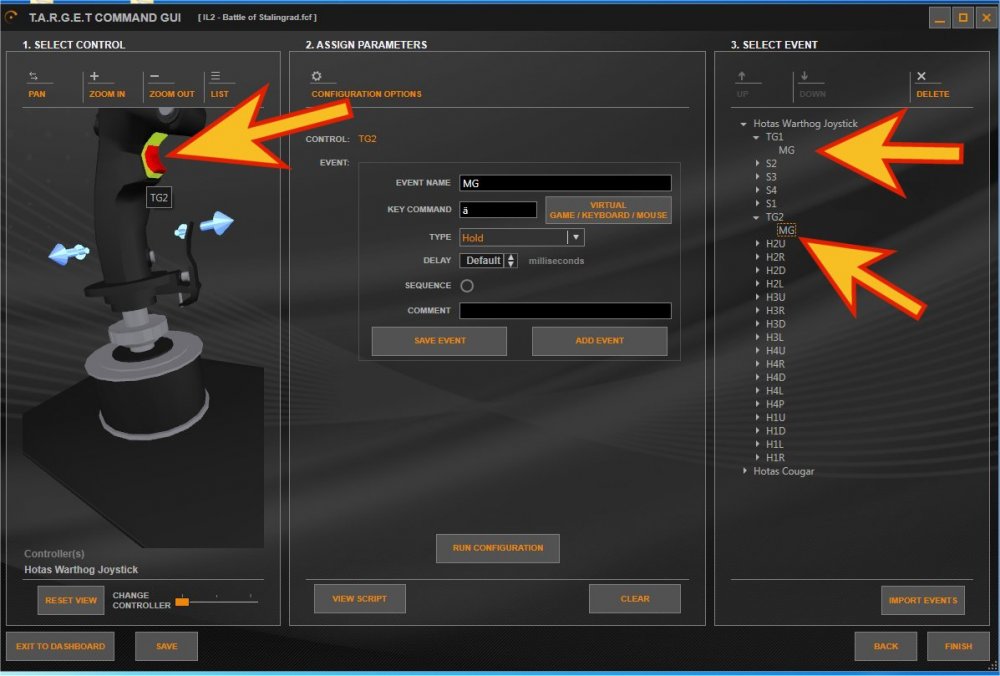Open the View Script button

pos(360,599)
